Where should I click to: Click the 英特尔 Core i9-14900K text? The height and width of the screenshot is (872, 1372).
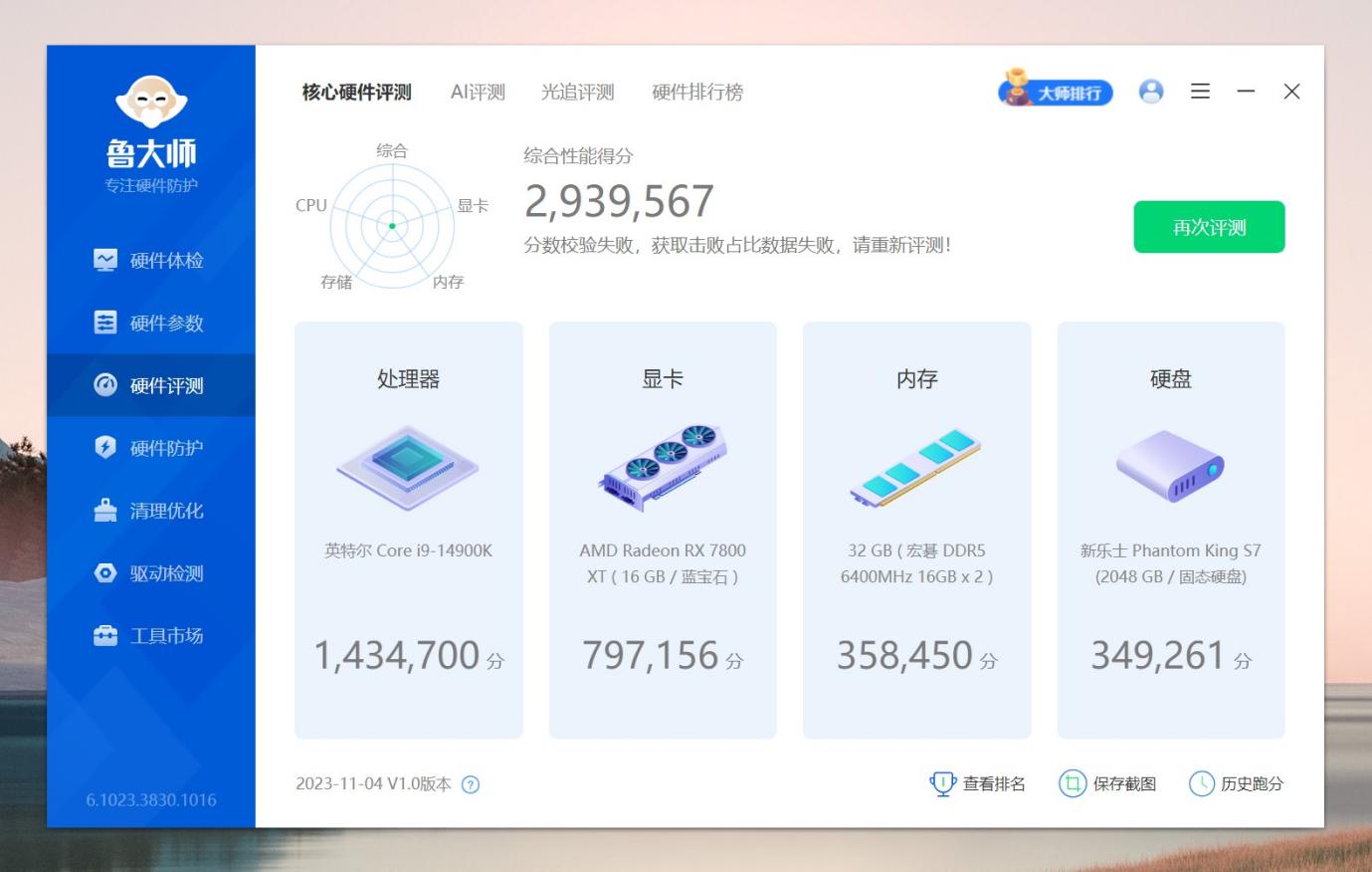click(408, 550)
